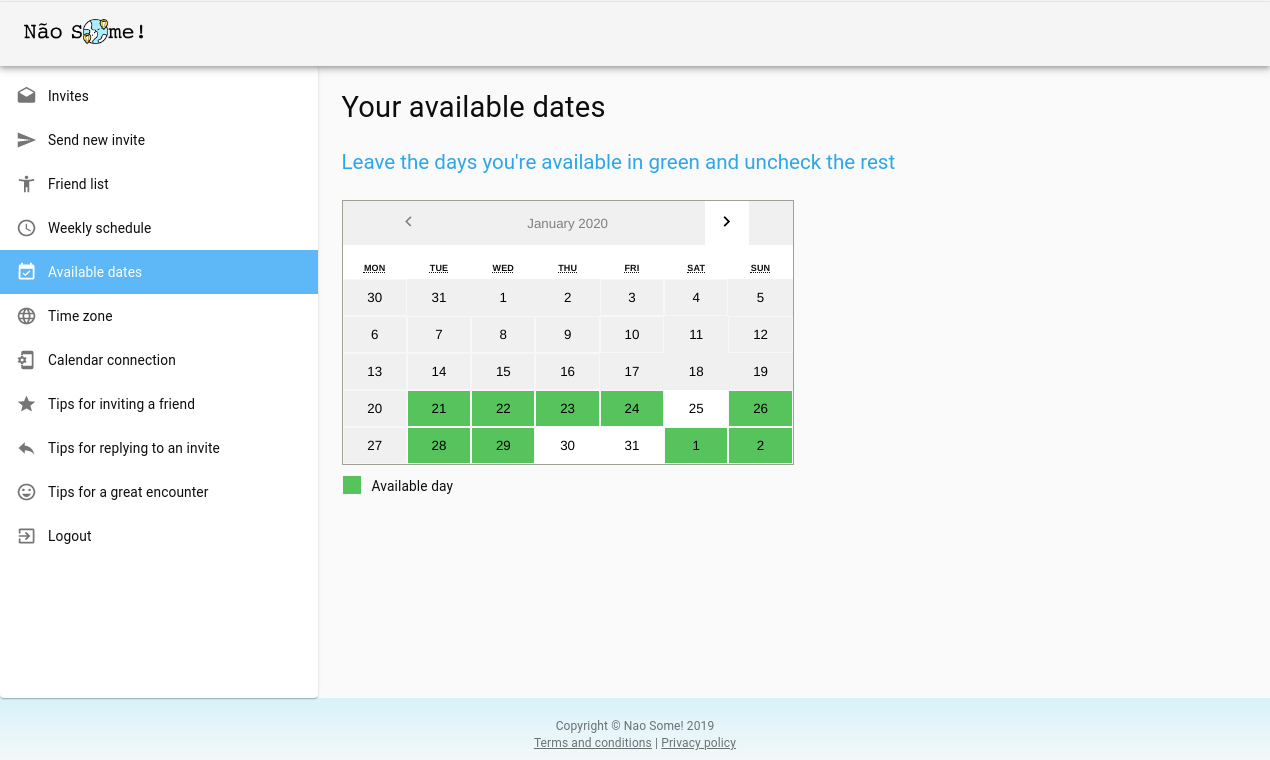Click the THU weekday header
Image resolution: width=1270 pixels, height=760 pixels.
[567, 268]
